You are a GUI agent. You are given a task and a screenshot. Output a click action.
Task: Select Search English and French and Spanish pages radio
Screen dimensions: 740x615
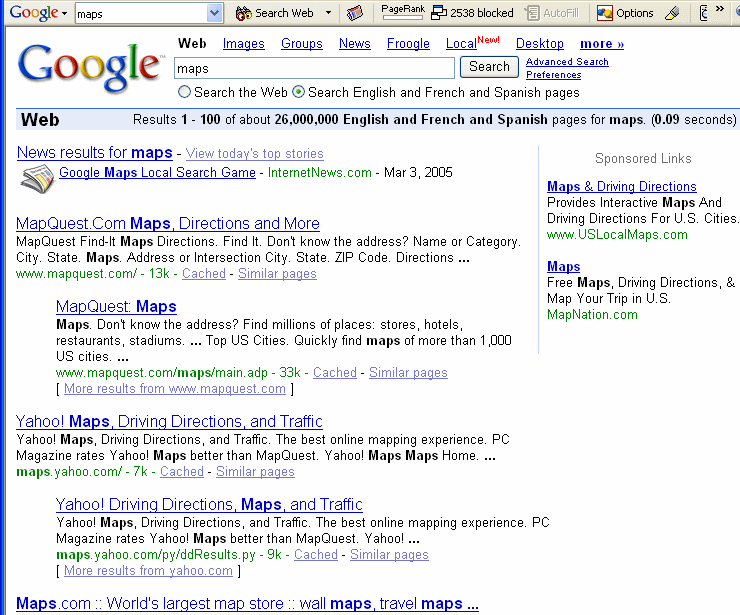click(298, 92)
